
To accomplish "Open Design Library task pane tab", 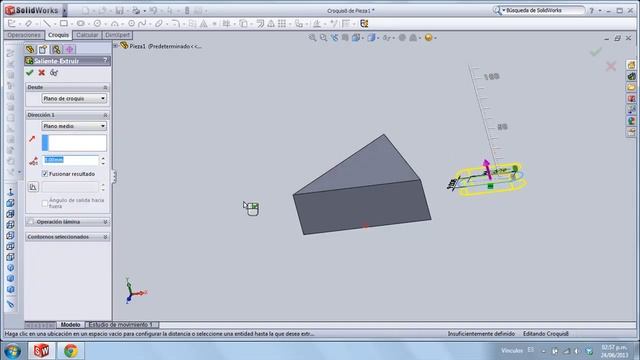I will point(631,76).
